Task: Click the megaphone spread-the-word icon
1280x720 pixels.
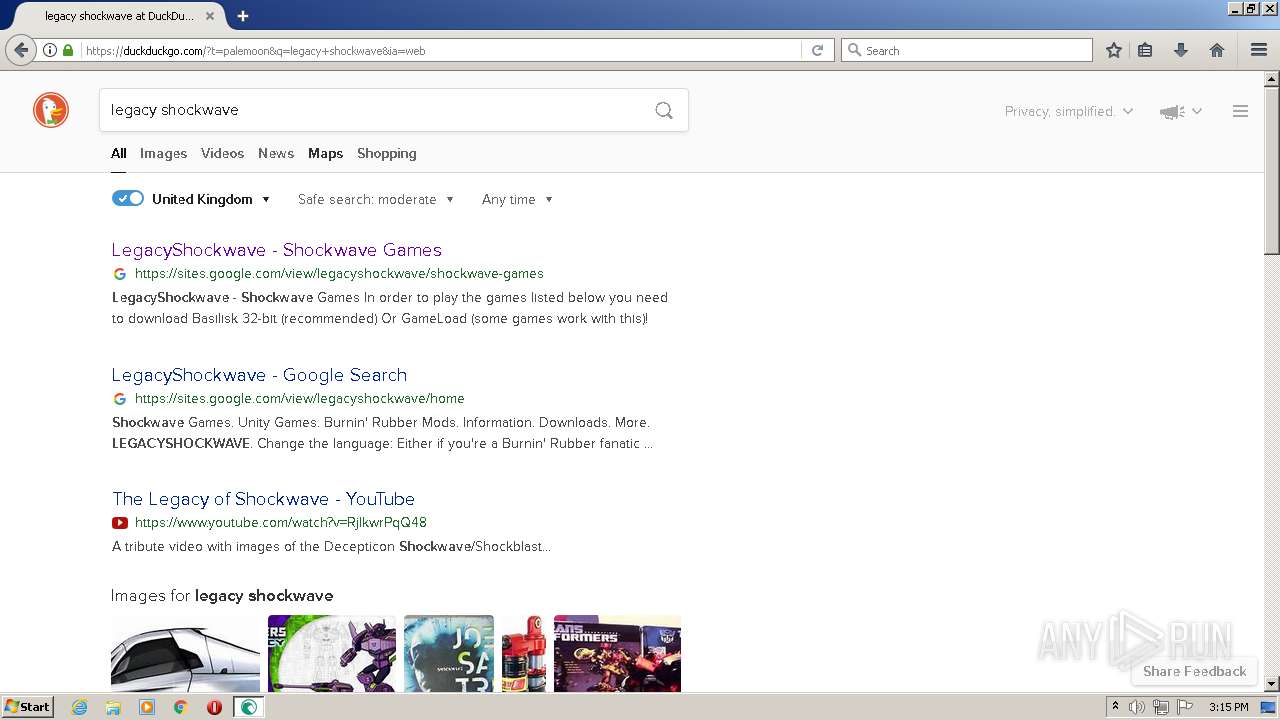Action: (1172, 112)
